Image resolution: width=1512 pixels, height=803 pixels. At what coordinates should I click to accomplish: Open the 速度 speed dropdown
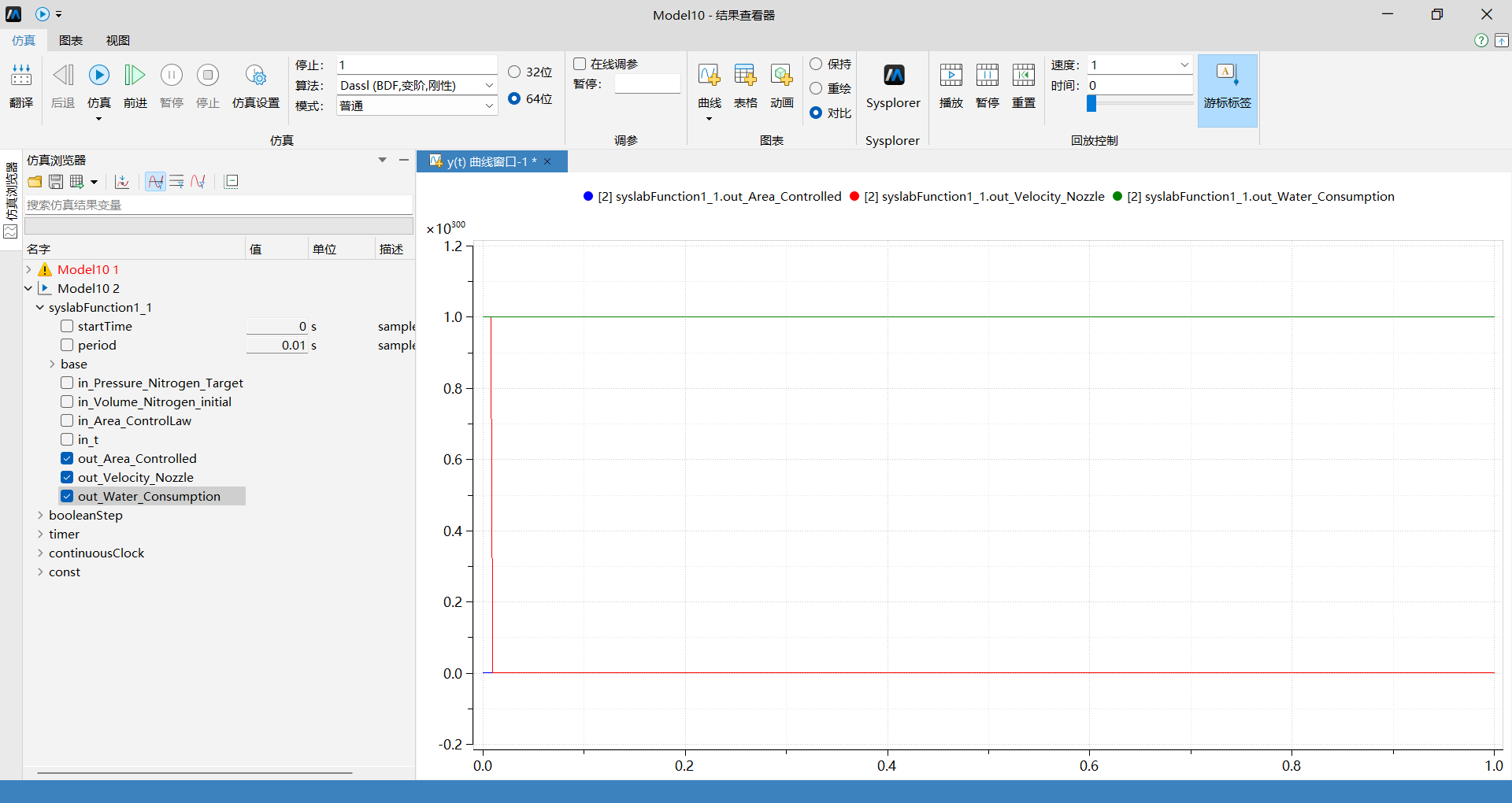pyautogui.click(x=1184, y=65)
